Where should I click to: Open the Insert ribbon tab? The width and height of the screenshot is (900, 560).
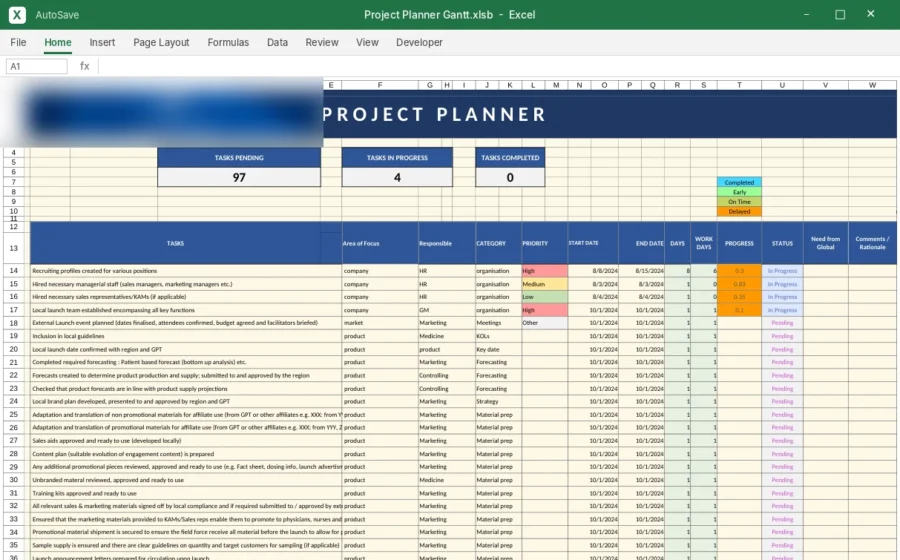(x=102, y=42)
